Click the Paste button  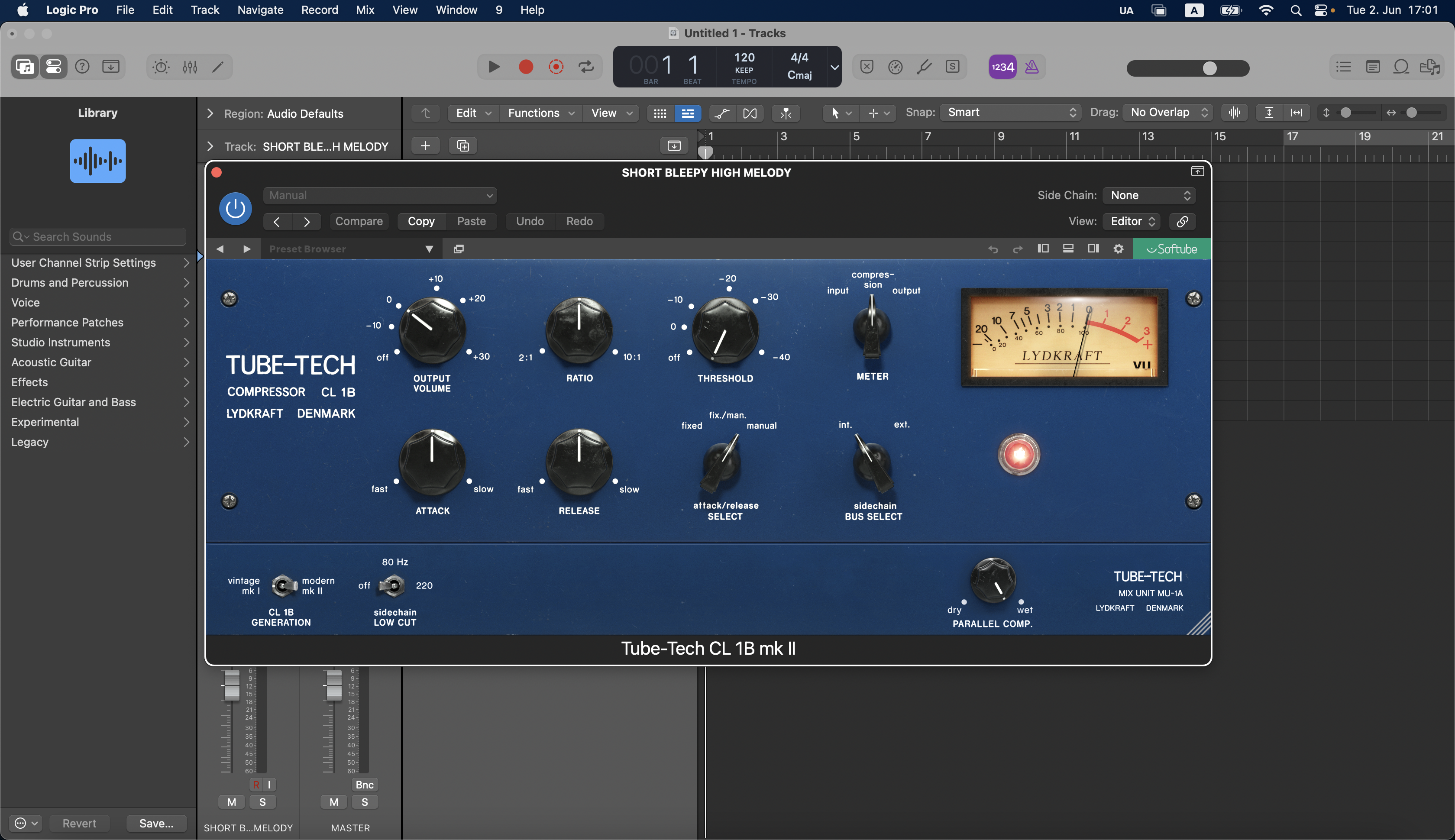(471, 221)
